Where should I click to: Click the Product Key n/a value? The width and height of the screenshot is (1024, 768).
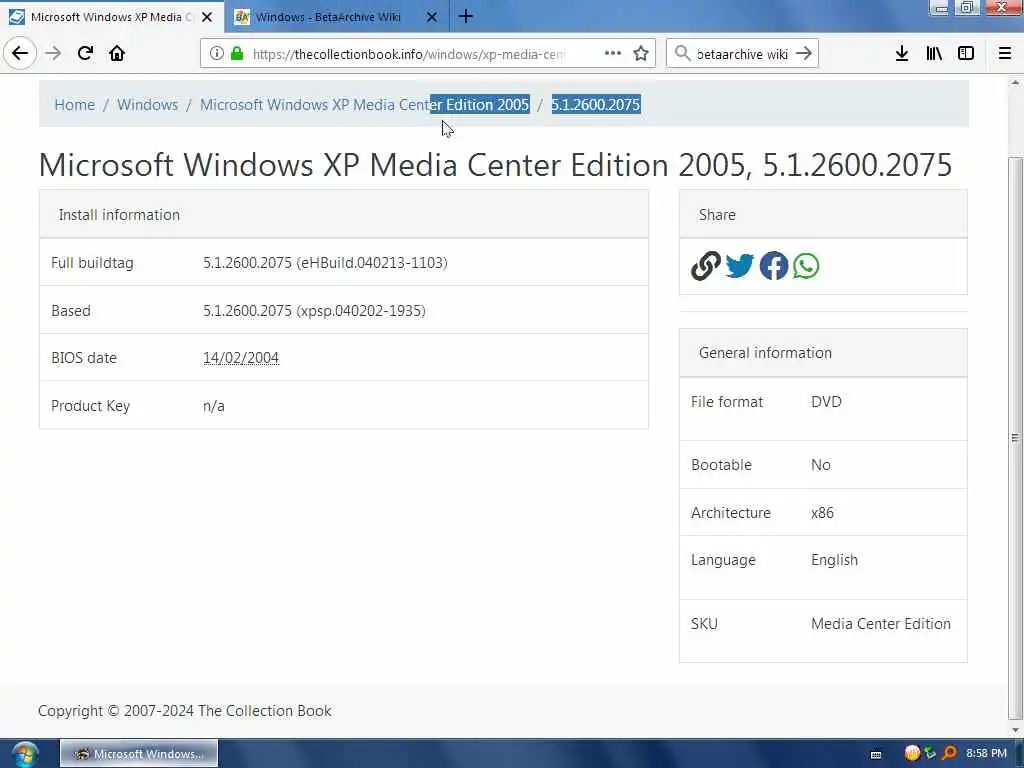(x=214, y=406)
